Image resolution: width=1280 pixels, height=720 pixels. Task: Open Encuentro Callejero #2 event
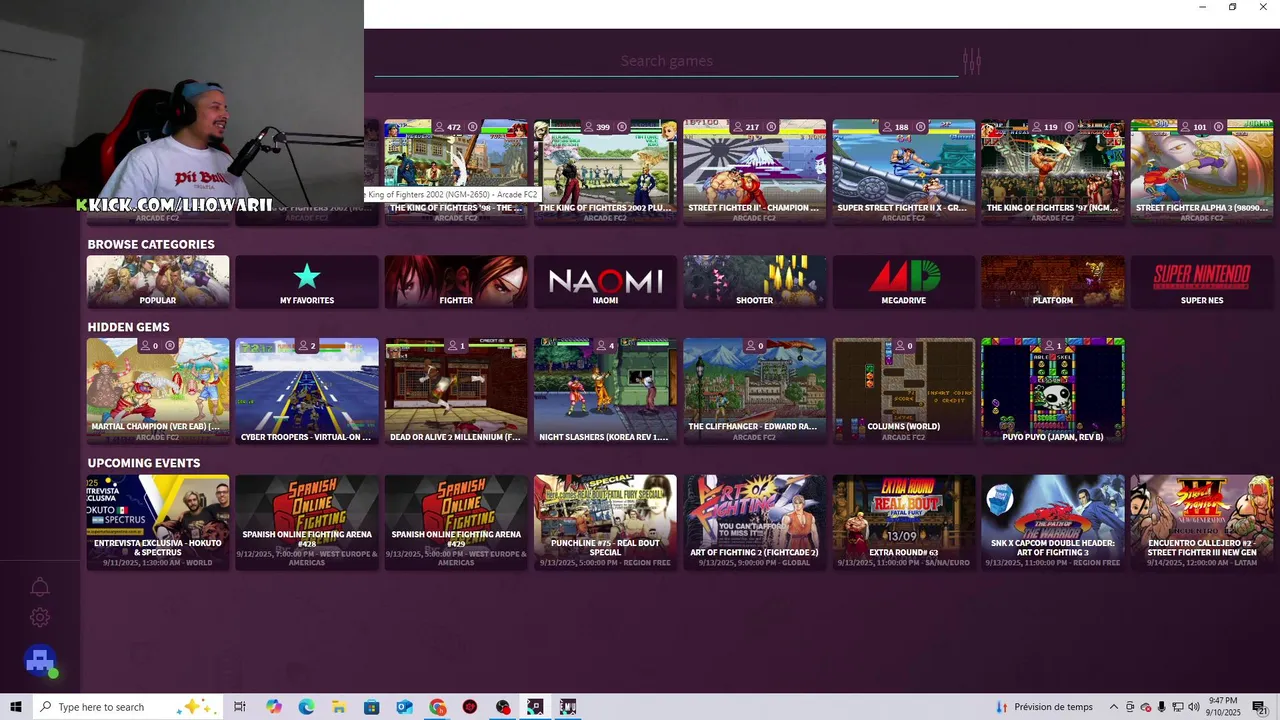[x=1202, y=522]
